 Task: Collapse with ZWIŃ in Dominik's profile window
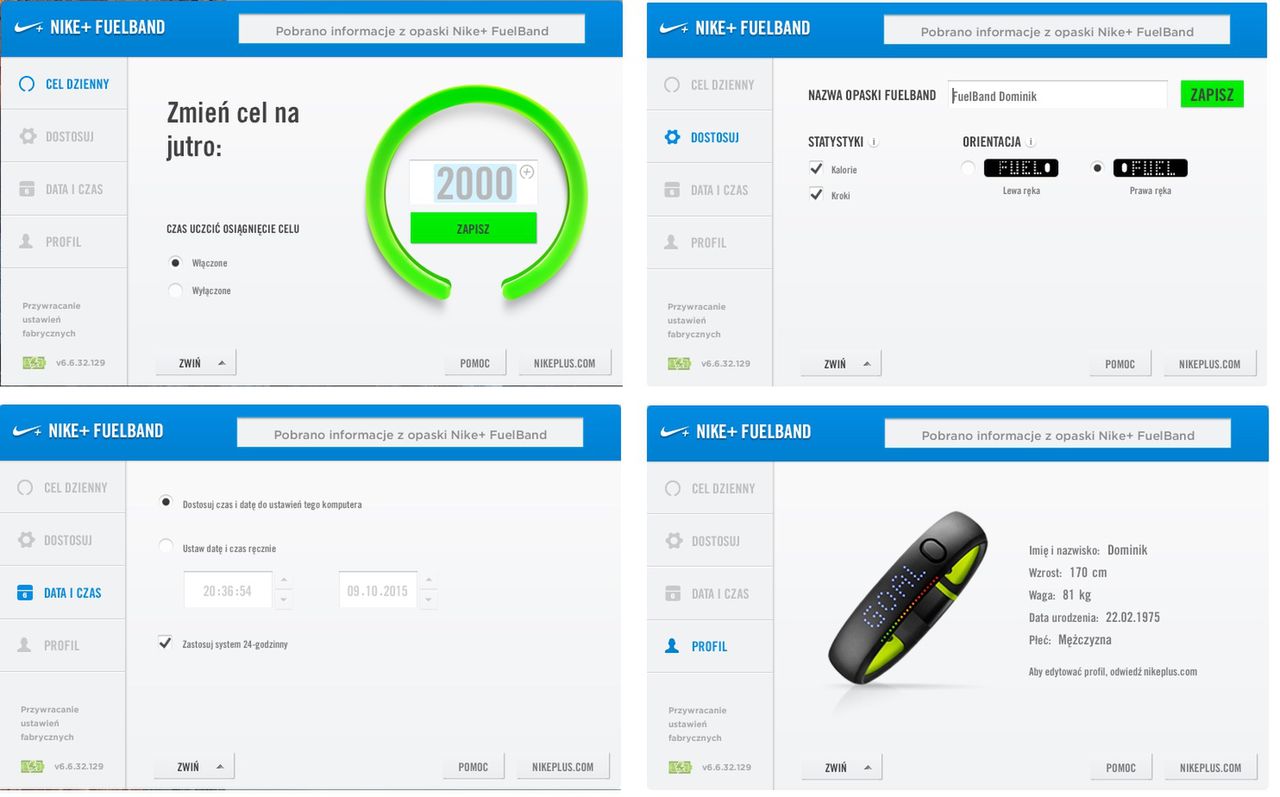(x=841, y=768)
